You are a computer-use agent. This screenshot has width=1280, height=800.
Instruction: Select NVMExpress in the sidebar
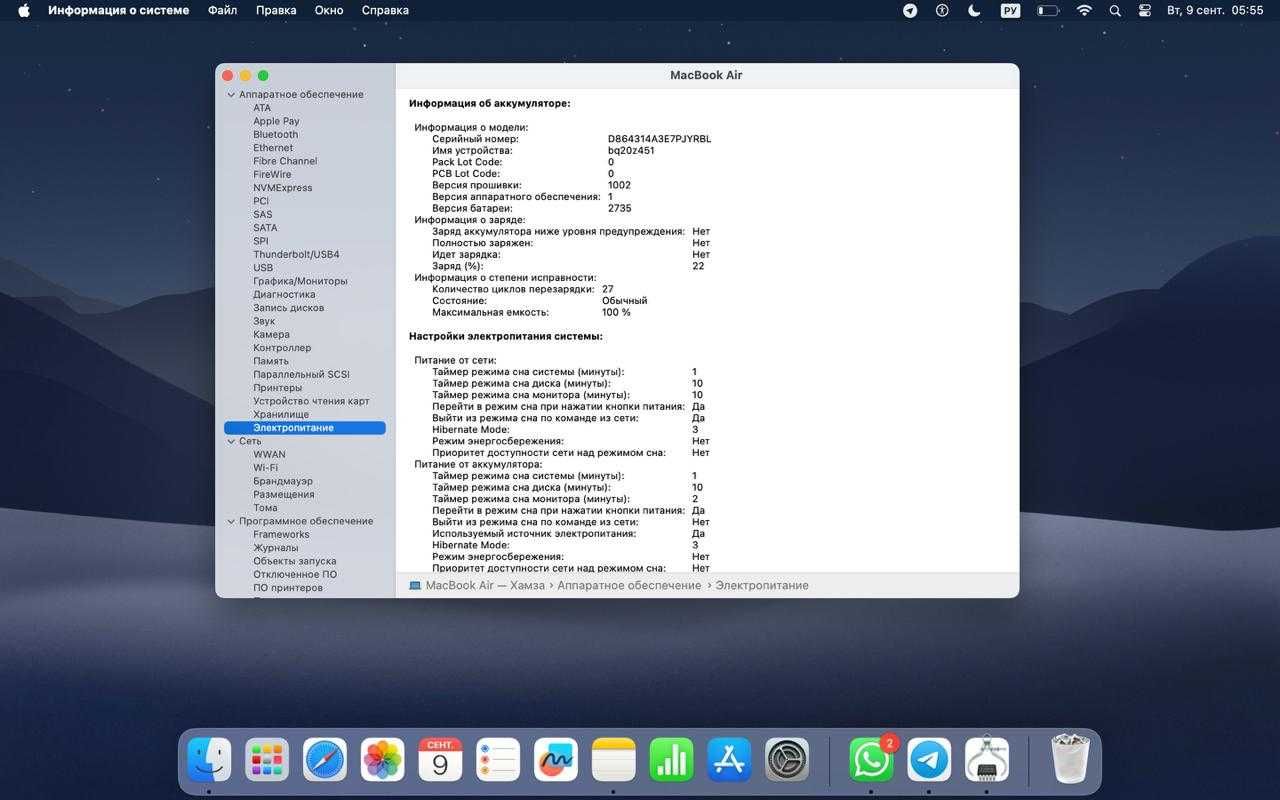(x=282, y=188)
